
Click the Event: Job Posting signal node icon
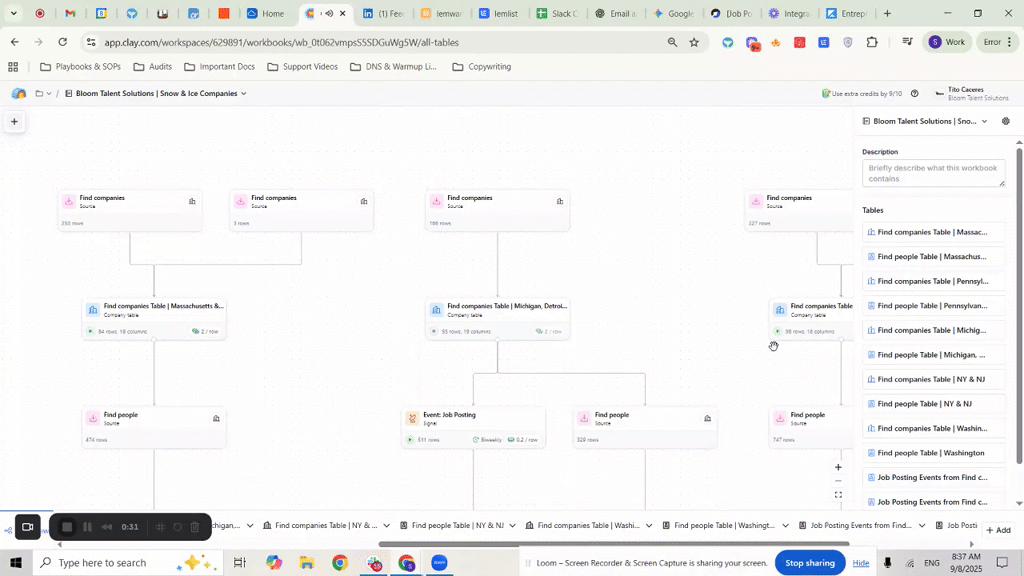point(412,418)
